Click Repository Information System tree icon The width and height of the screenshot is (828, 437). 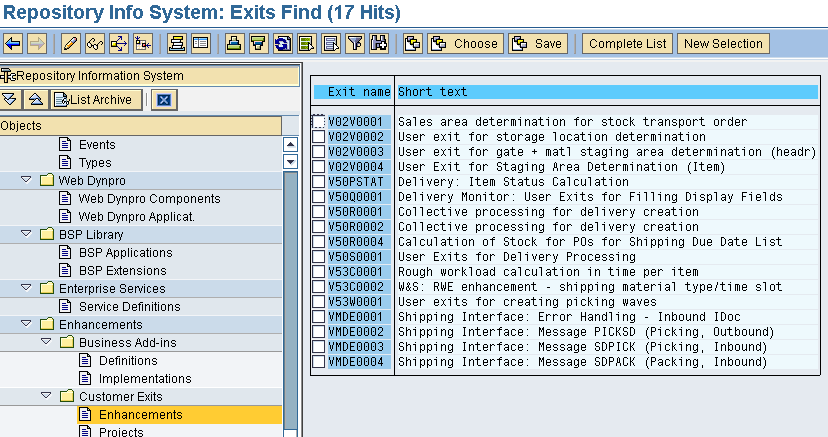8,76
